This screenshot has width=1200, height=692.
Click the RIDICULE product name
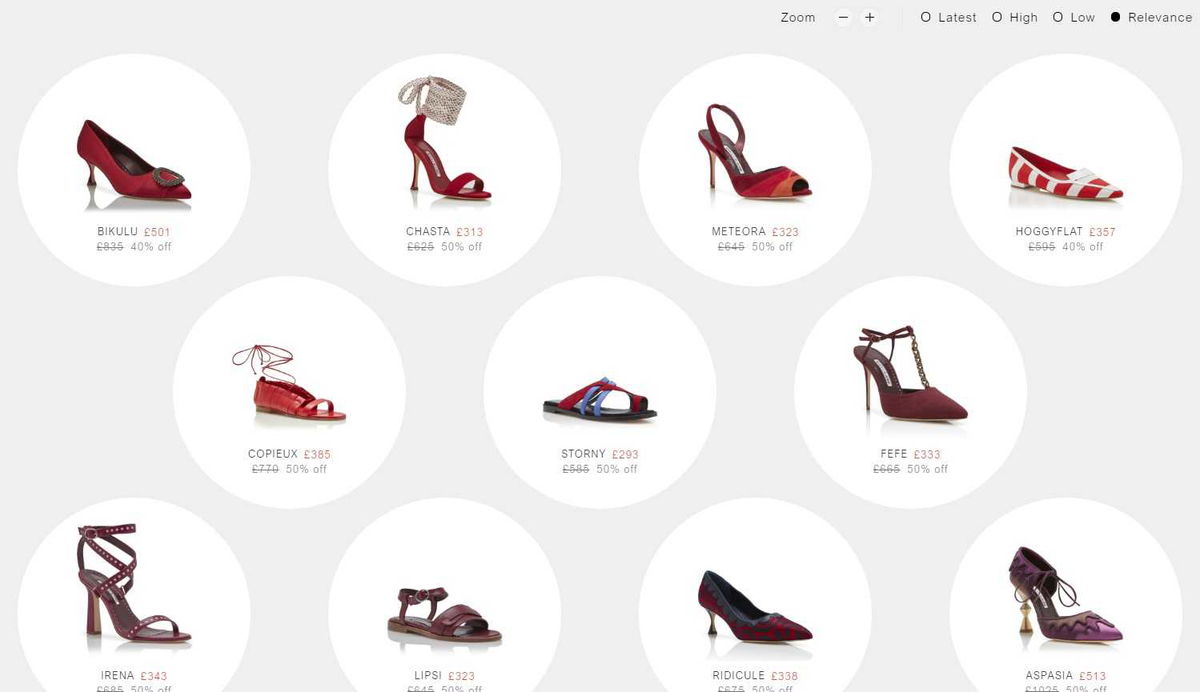click(738, 676)
